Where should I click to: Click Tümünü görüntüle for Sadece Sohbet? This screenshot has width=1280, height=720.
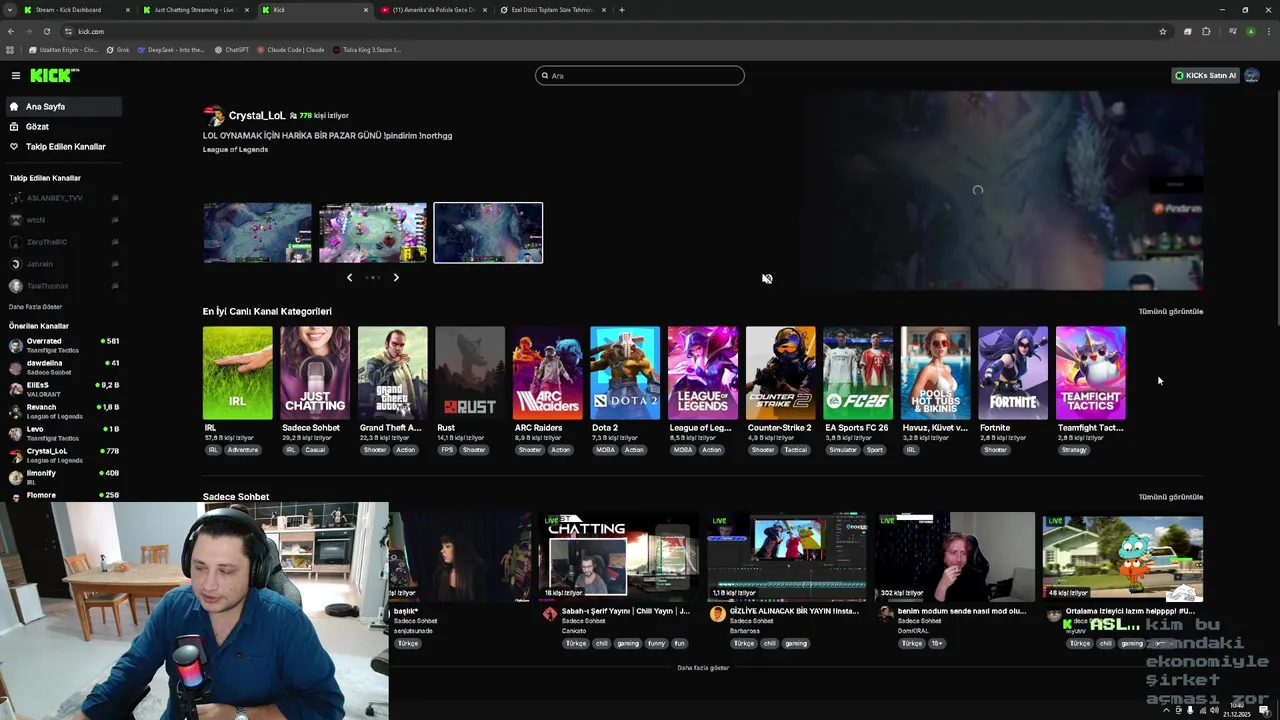click(1170, 497)
